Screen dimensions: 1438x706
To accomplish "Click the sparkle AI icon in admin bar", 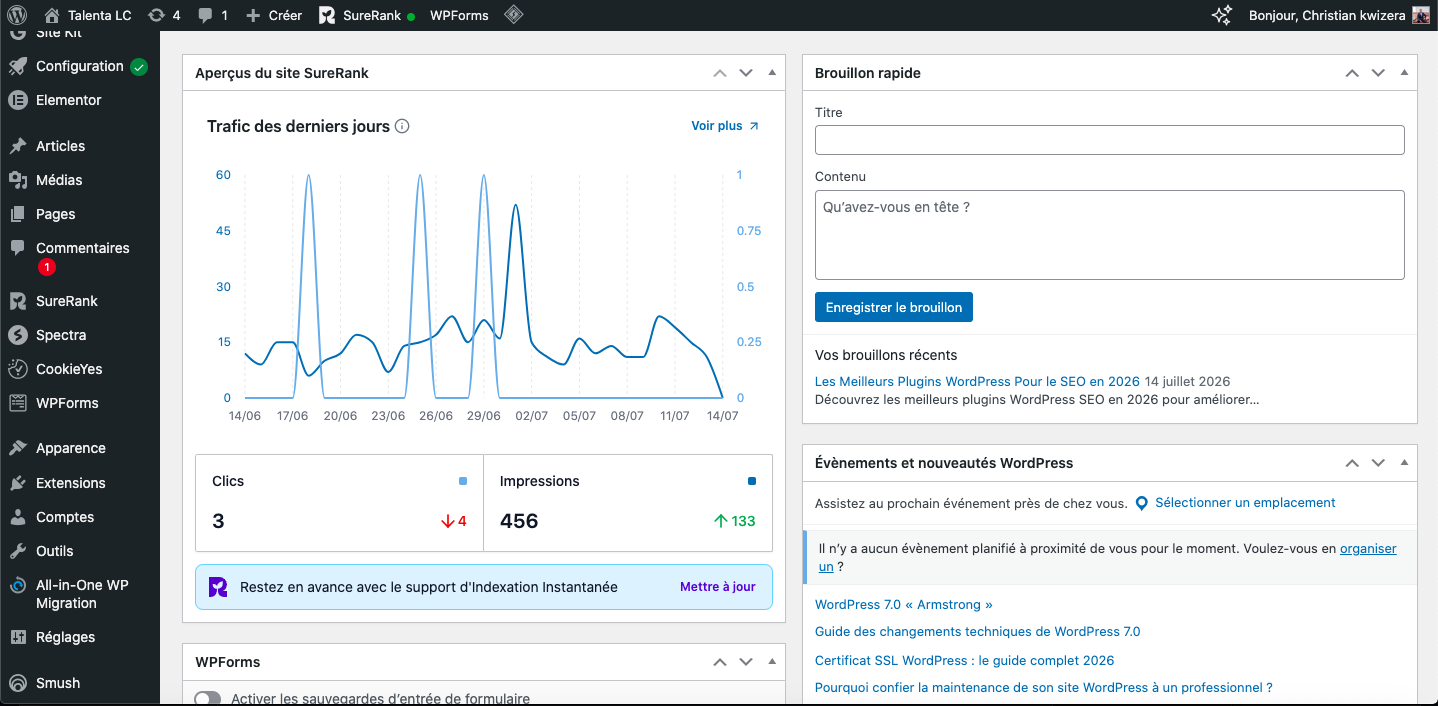I will (1221, 15).
